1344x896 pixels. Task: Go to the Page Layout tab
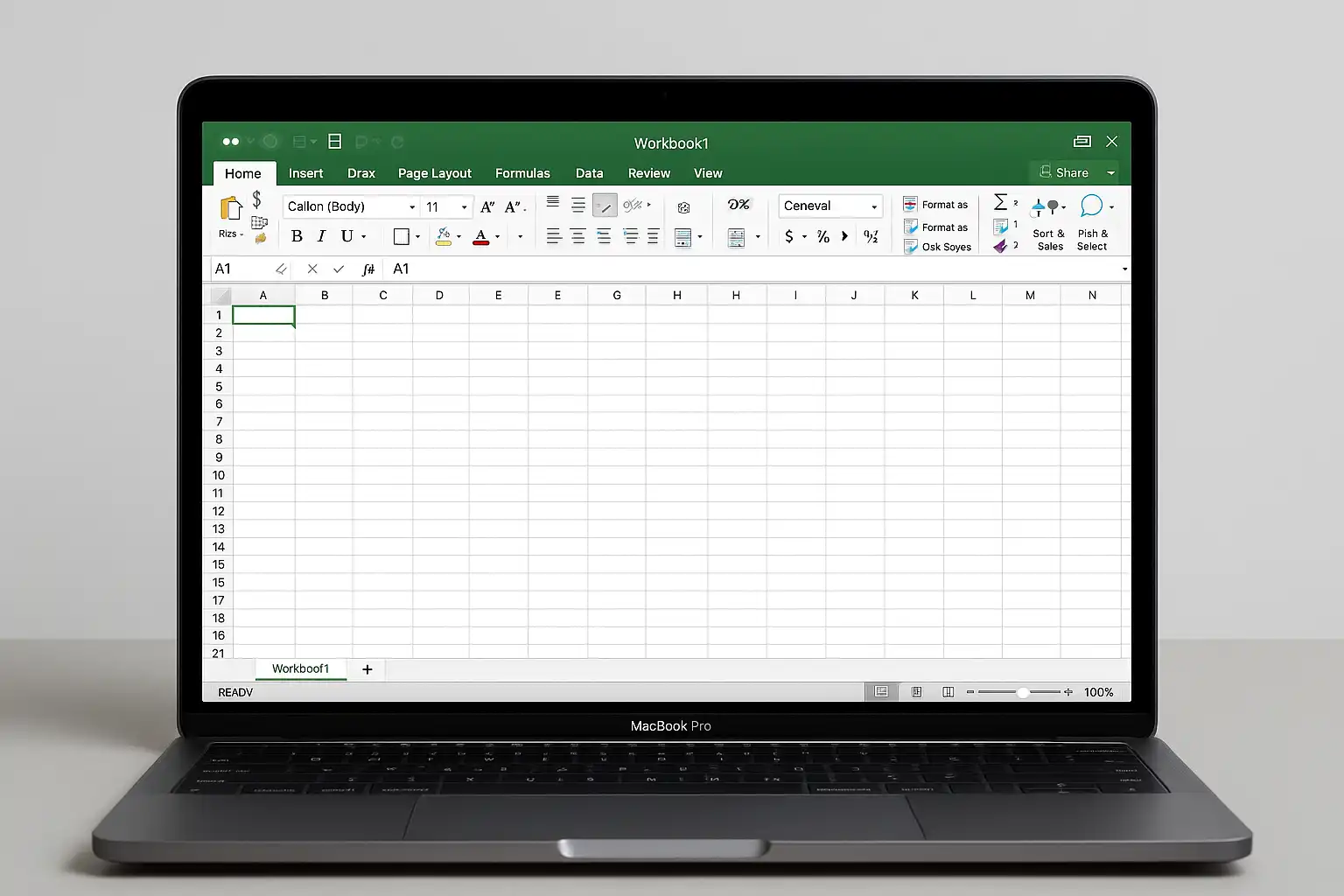pyautogui.click(x=434, y=173)
